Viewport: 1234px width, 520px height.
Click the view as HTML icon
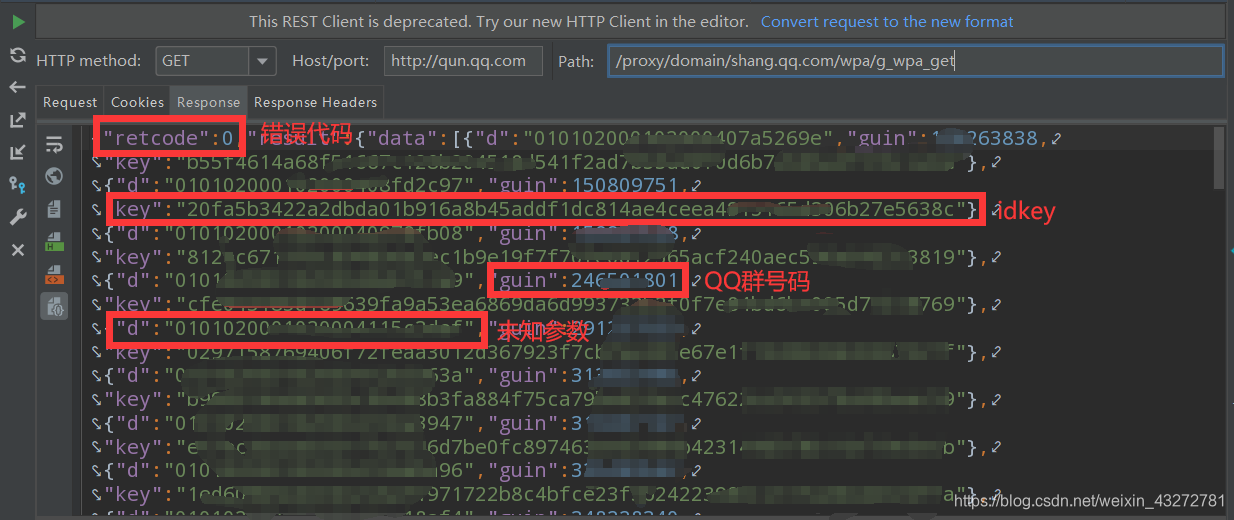[54, 242]
